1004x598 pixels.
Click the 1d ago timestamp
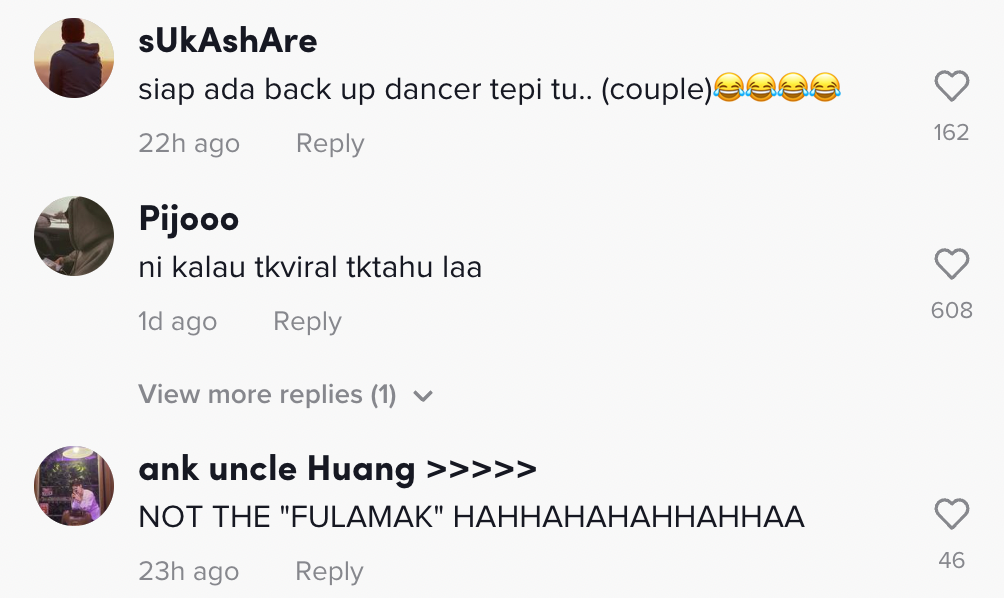[x=177, y=322]
